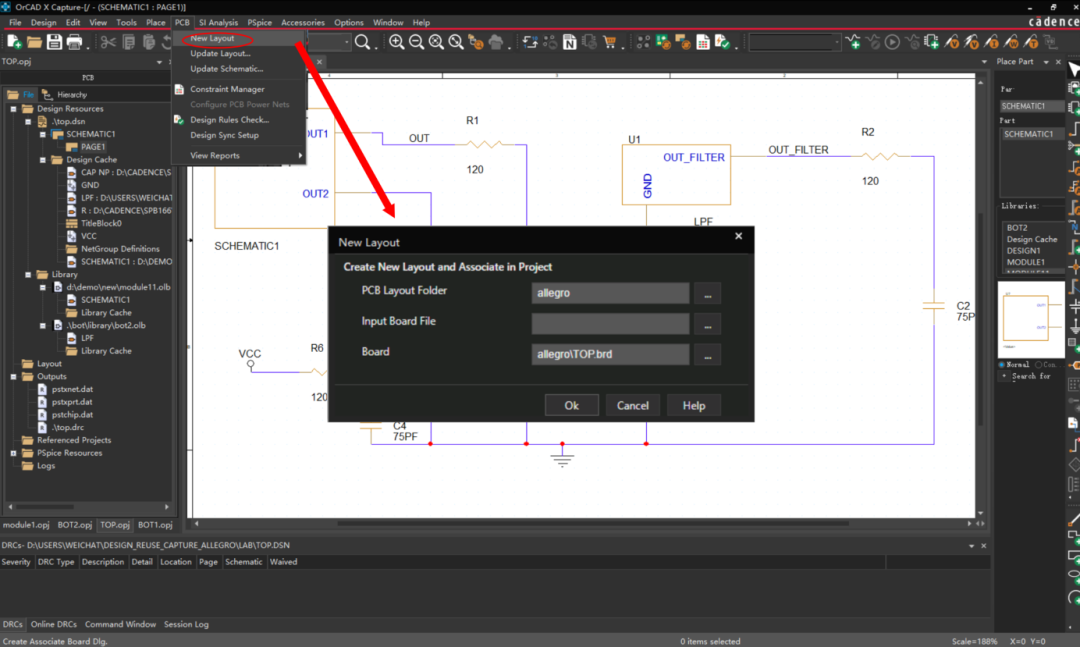Click the scissors cut icon

tap(108, 42)
